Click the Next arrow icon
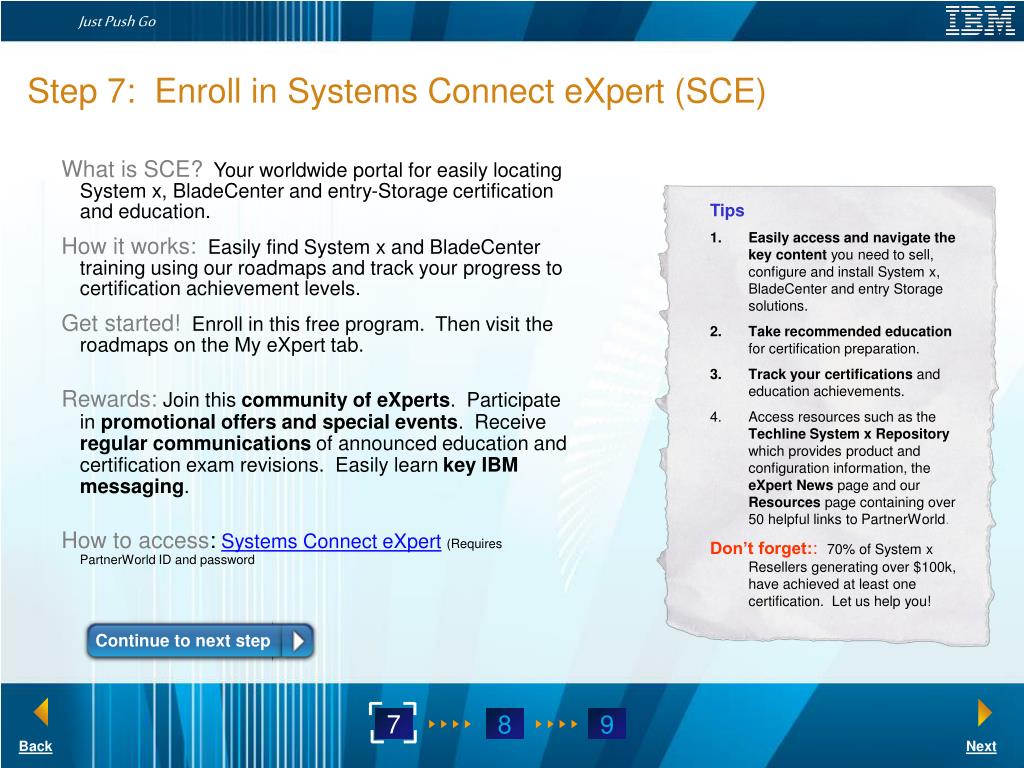 985,712
